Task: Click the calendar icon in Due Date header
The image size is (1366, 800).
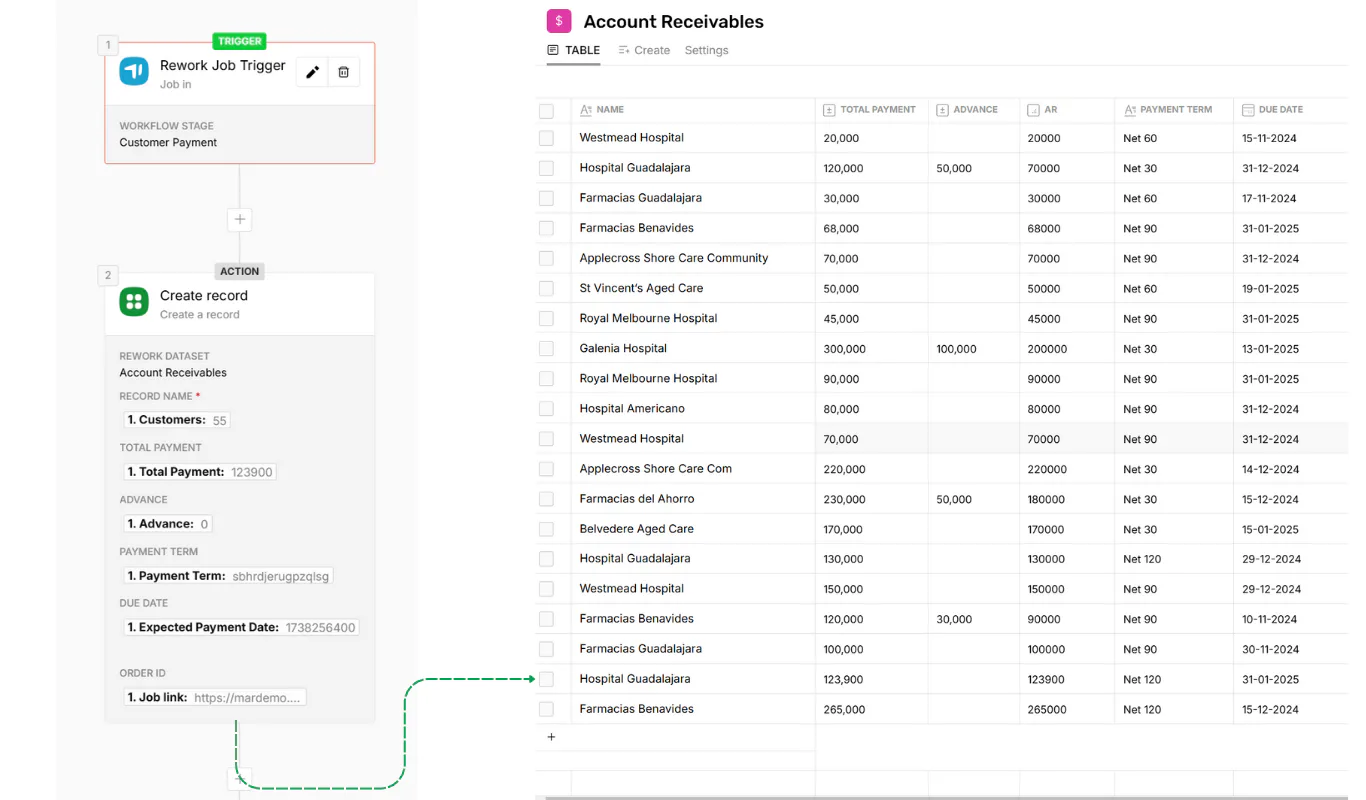Action: tap(1248, 110)
